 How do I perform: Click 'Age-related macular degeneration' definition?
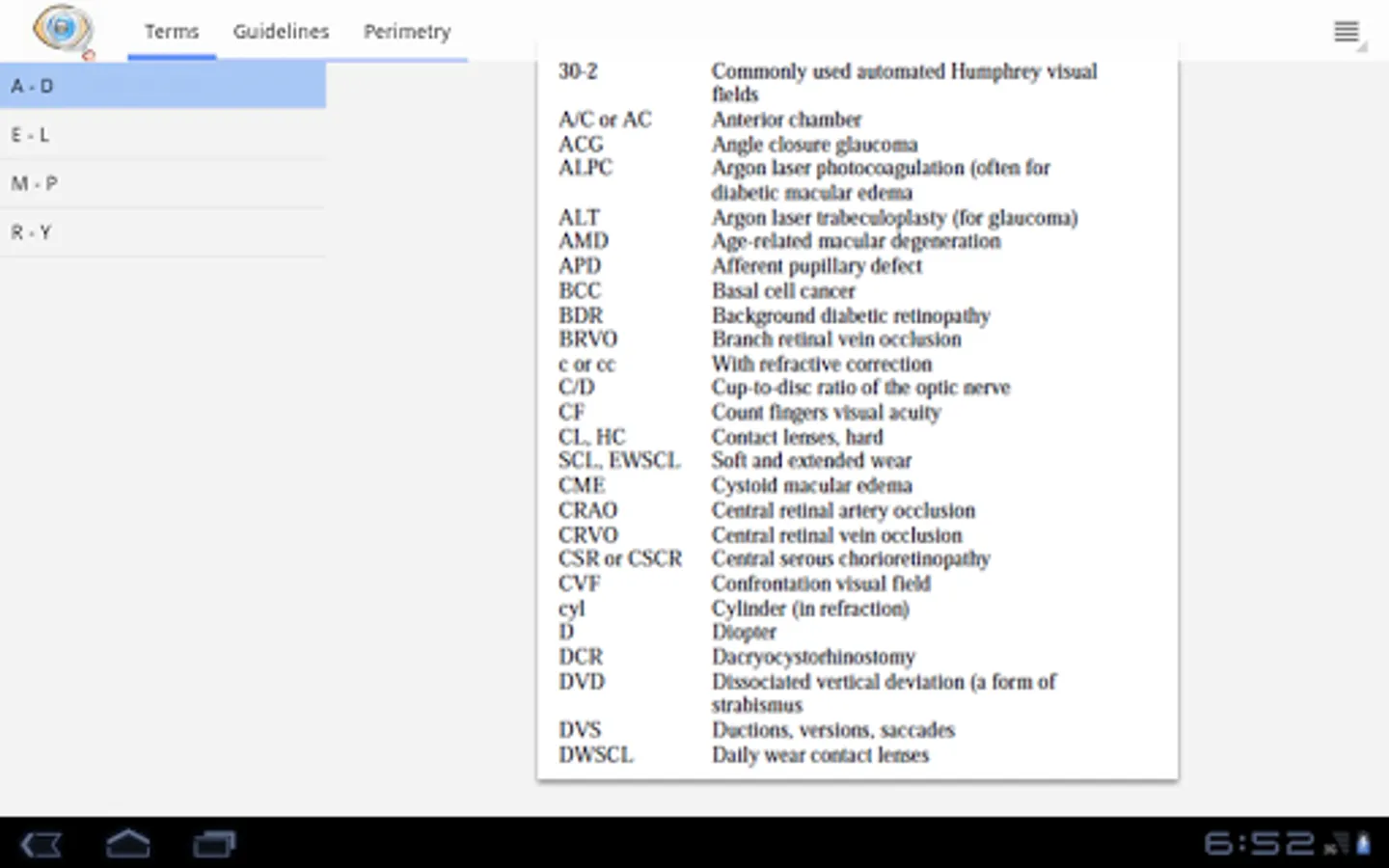[857, 241]
